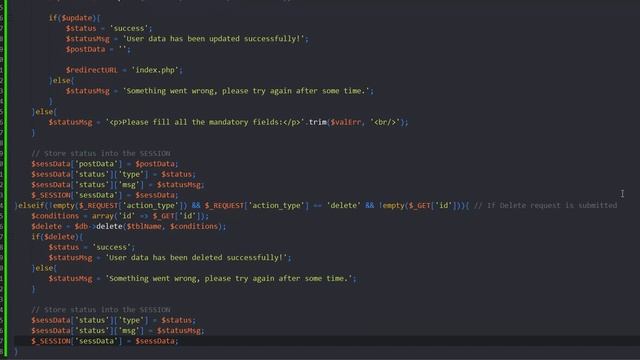
Task: Click the '<br/>' string argument
Action: (x=386, y=122)
